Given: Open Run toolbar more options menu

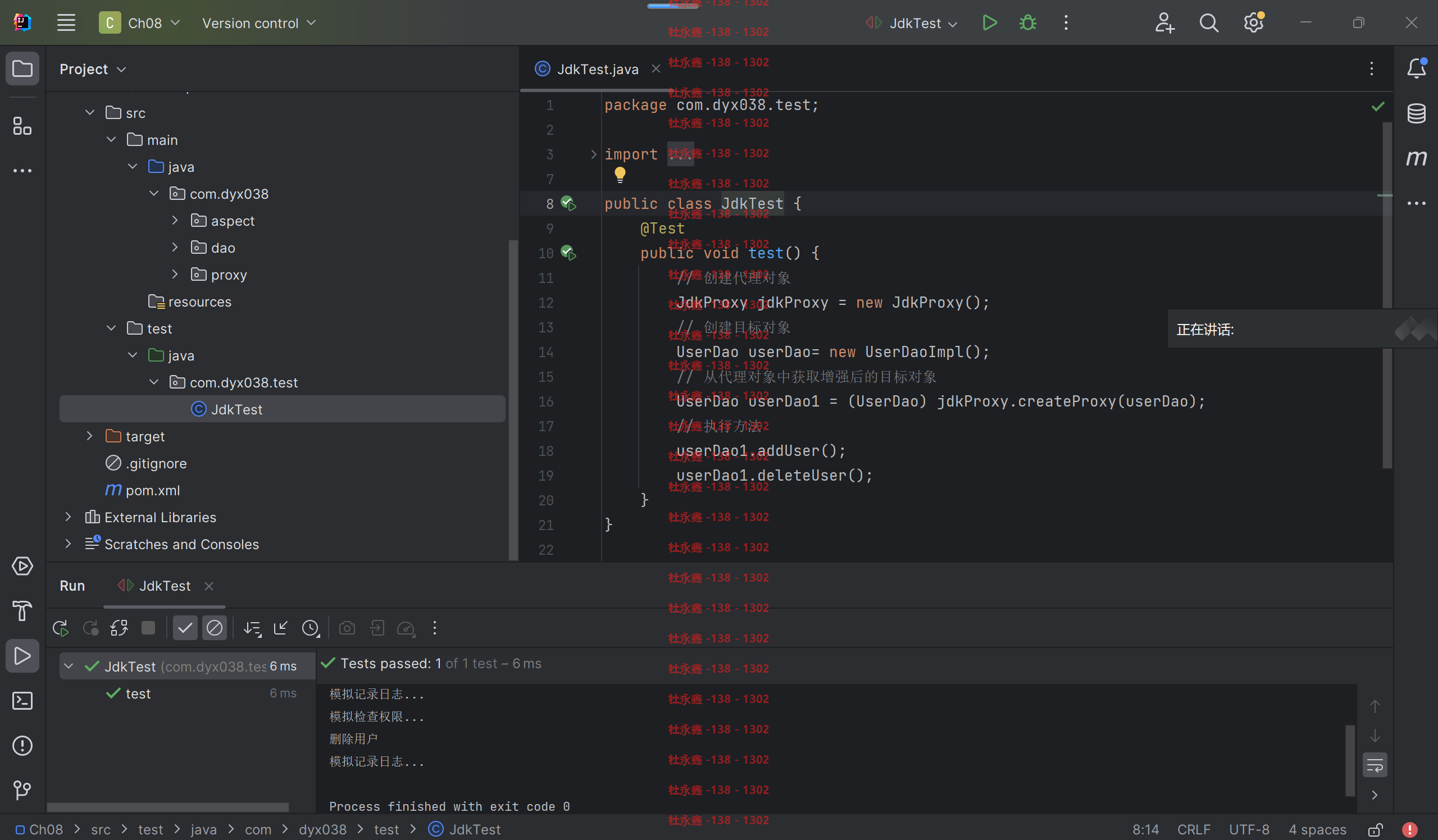Looking at the screenshot, I should point(435,628).
